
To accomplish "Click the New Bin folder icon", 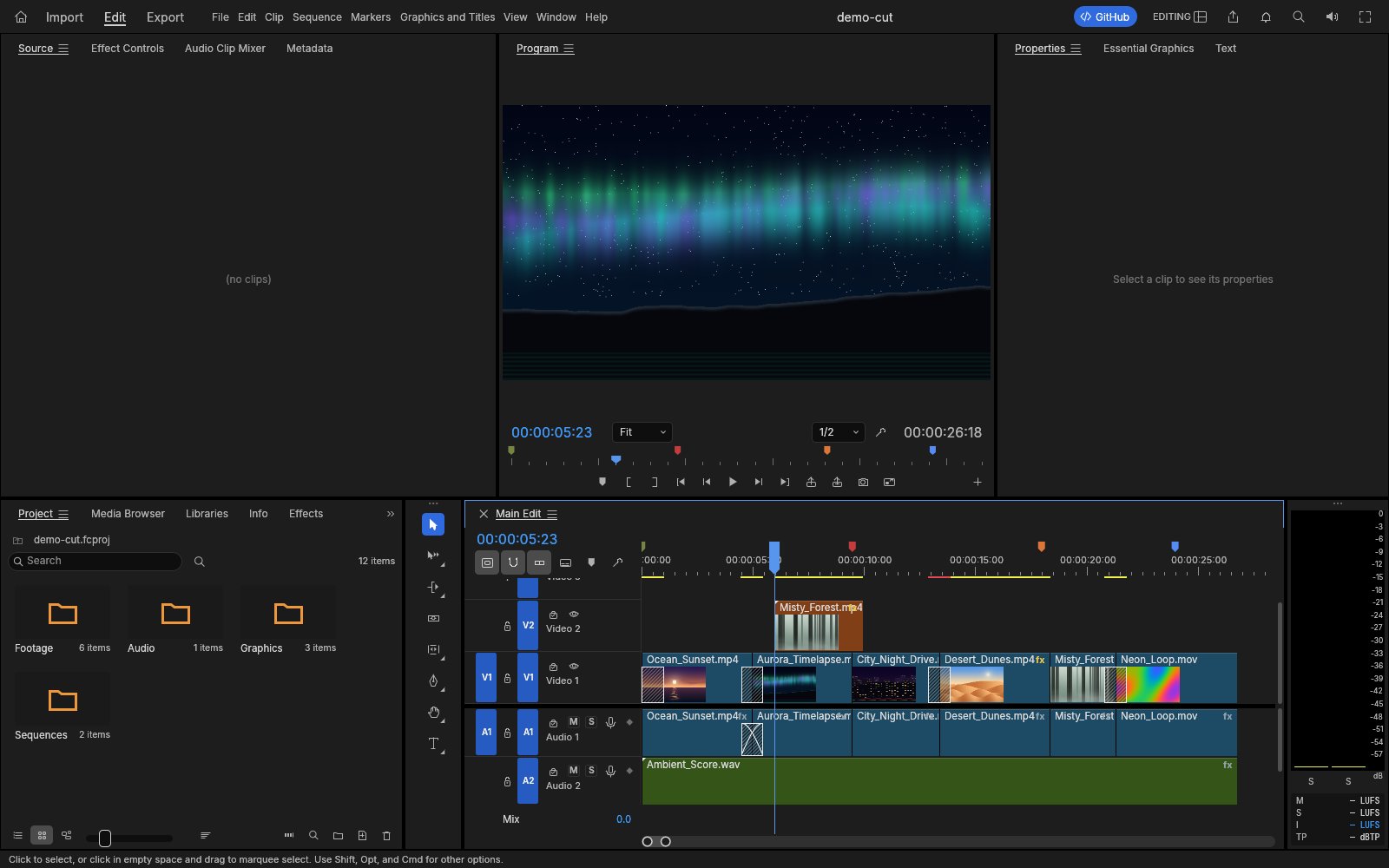I will tap(338, 835).
